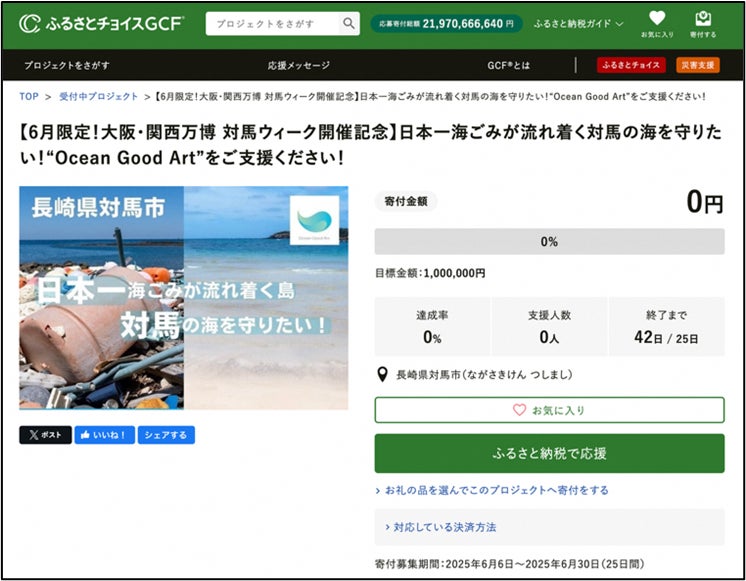The image size is (746, 581).
Task: Click the green ふるさと納税で応援 button
Action: click(550, 453)
